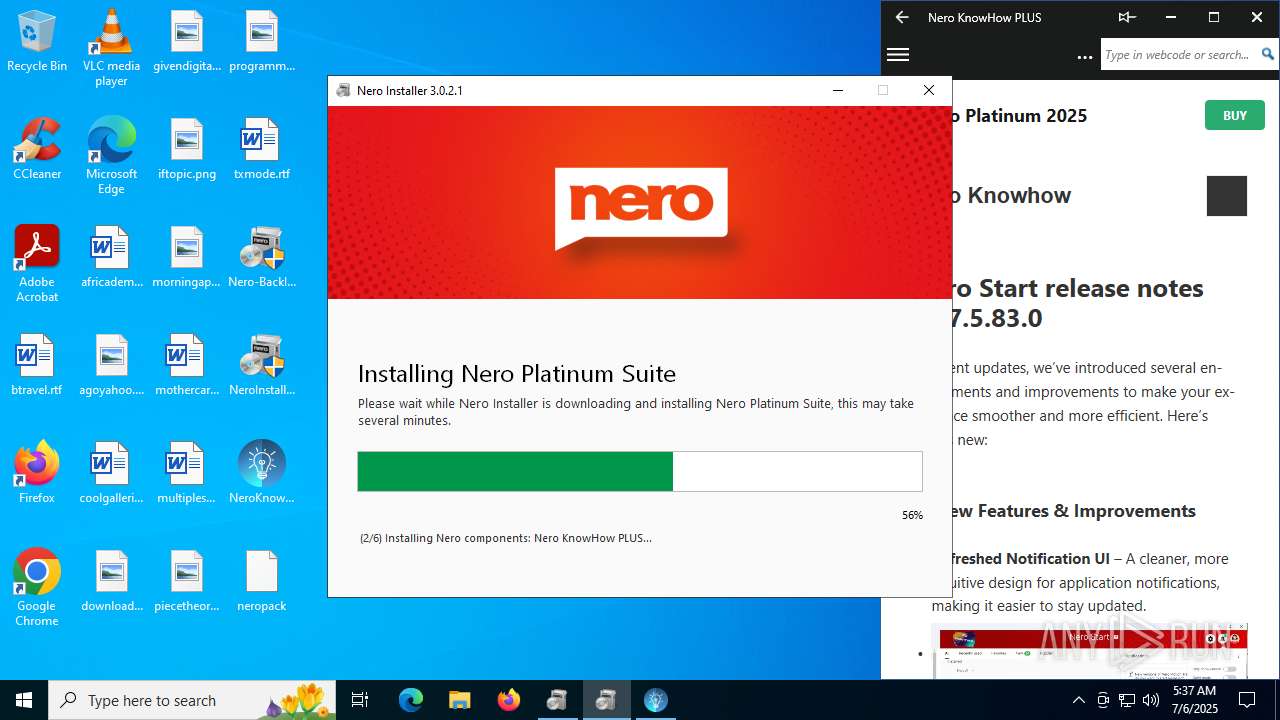Select coolgalleri... Word document icon
The width and height of the screenshot is (1280, 720).
point(111,472)
